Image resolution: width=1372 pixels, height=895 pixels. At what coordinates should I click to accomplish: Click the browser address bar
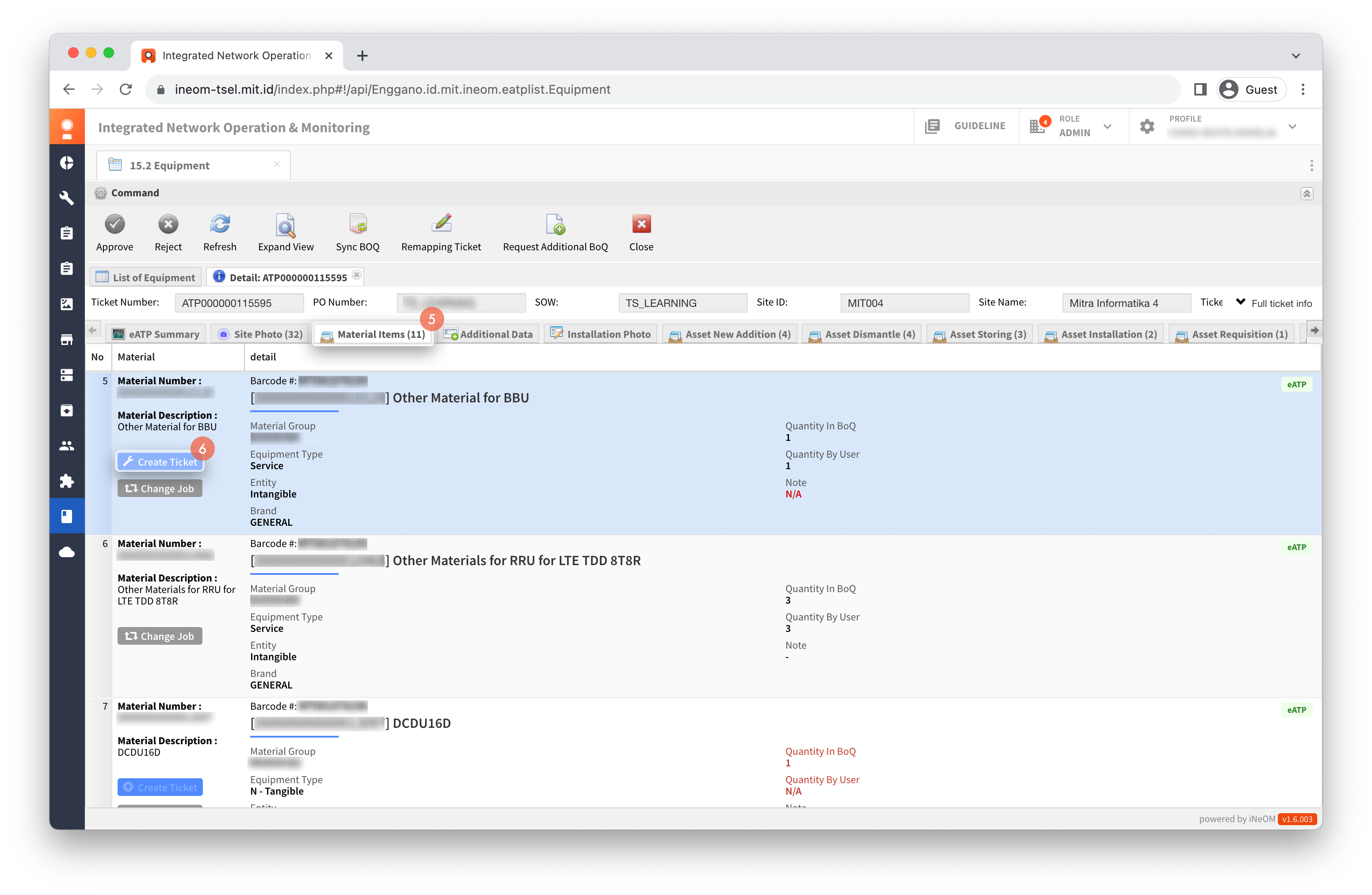pyautogui.click(x=663, y=89)
